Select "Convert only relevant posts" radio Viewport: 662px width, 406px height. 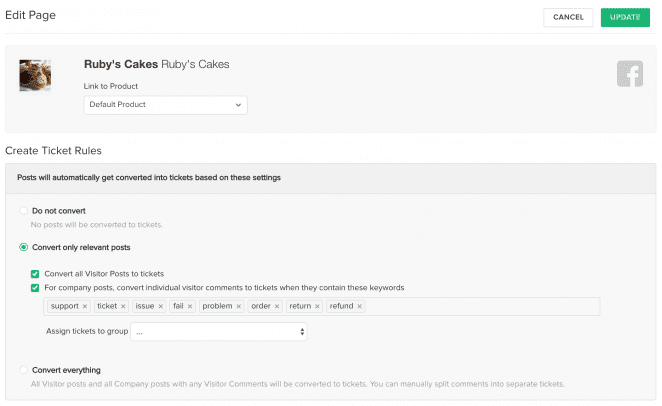(x=24, y=247)
